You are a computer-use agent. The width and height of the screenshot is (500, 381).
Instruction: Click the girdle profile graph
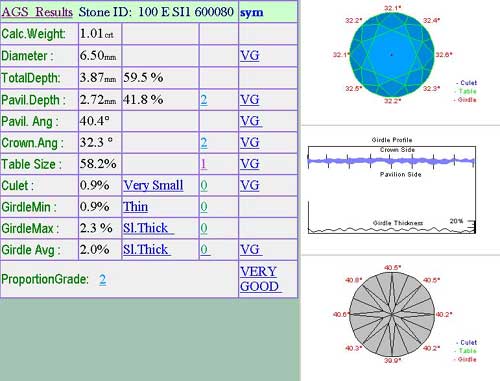(392, 190)
